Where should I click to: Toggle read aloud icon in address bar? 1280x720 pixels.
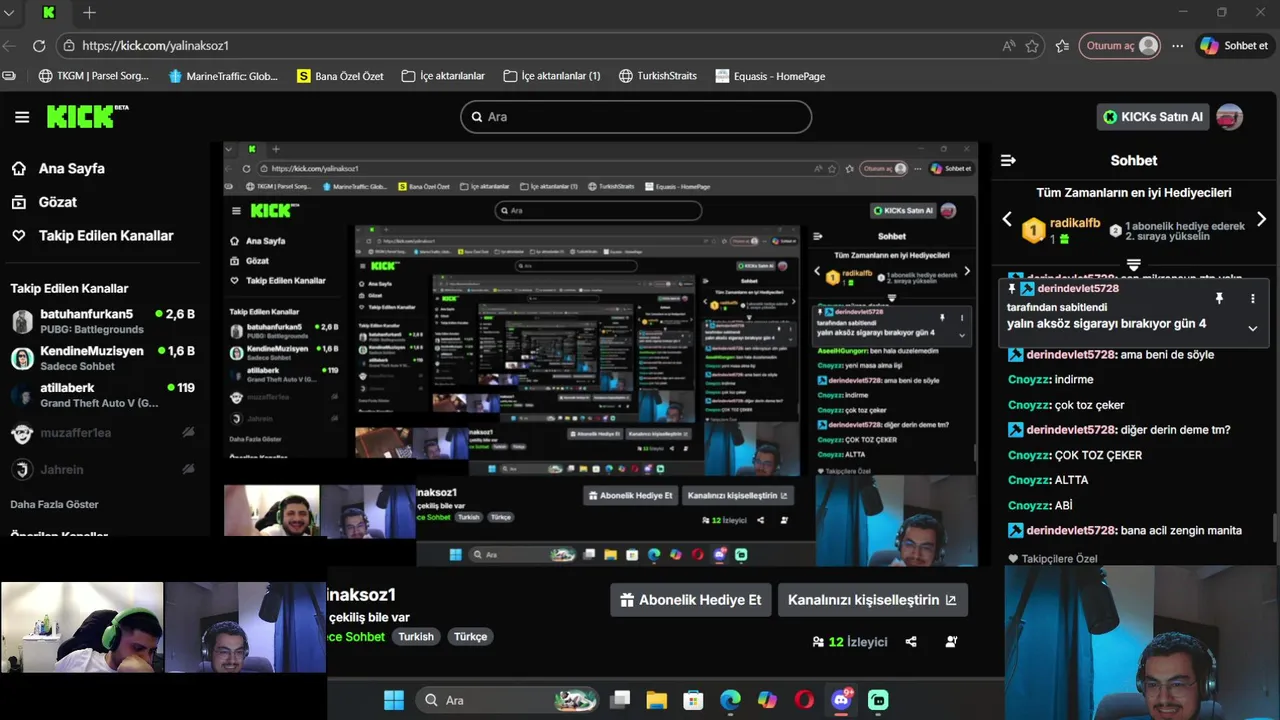tap(1009, 46)
